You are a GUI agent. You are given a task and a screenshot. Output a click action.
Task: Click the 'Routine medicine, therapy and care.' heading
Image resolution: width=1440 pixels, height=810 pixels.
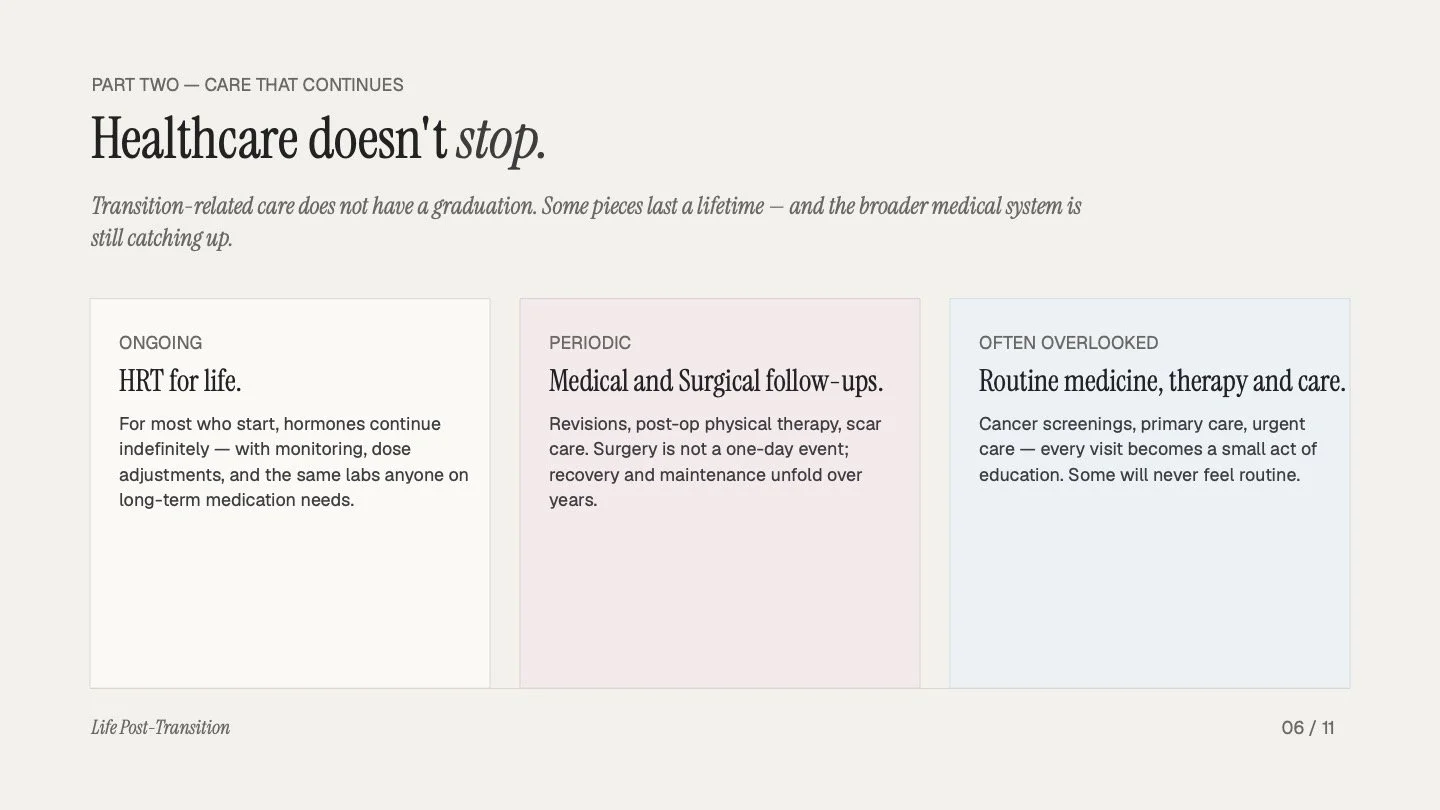pyautogui.click(x=1162, y=381)
